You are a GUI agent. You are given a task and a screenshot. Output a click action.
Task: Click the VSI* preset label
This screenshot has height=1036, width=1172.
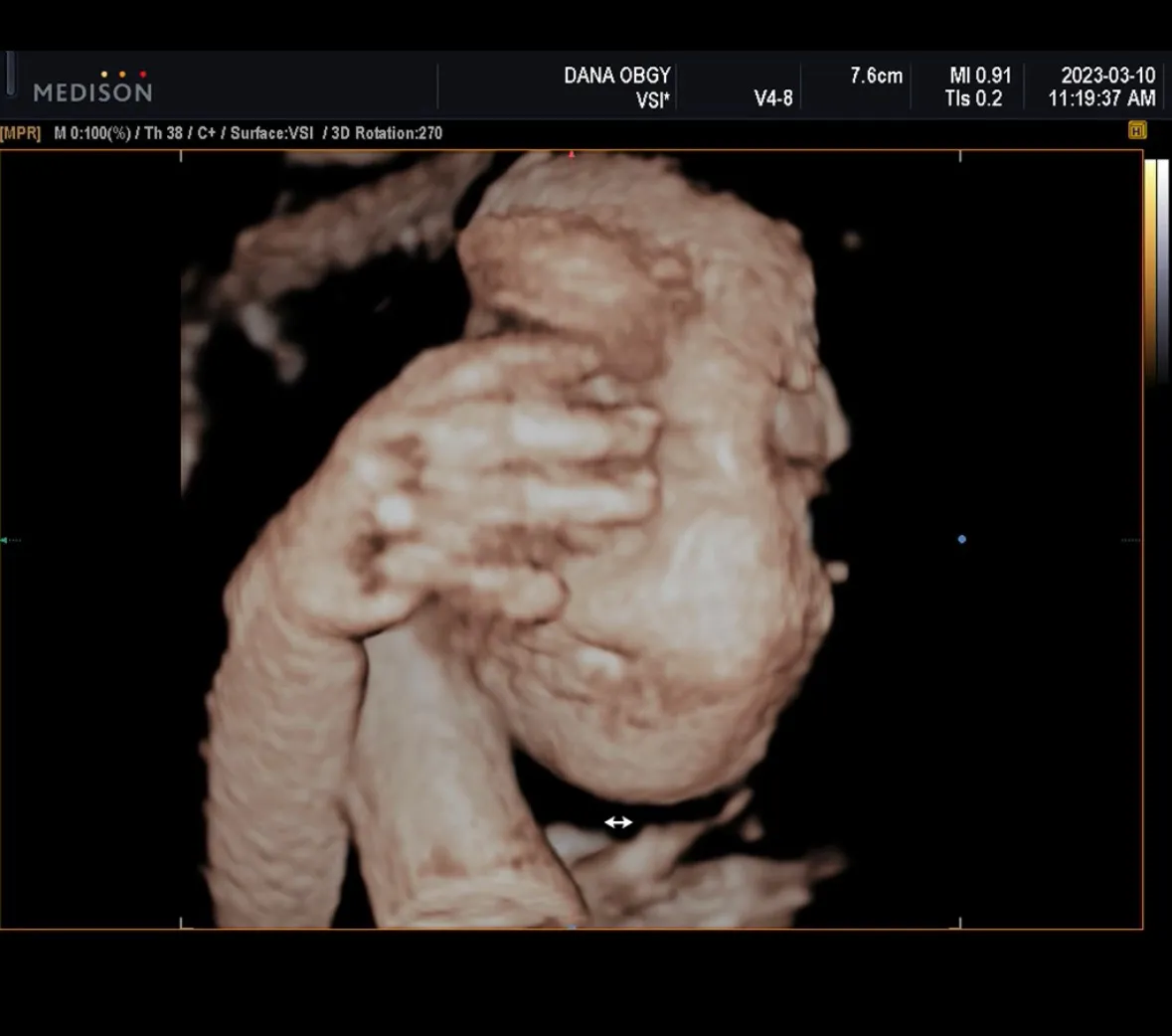pyautogui.click(x=652, y=98)
